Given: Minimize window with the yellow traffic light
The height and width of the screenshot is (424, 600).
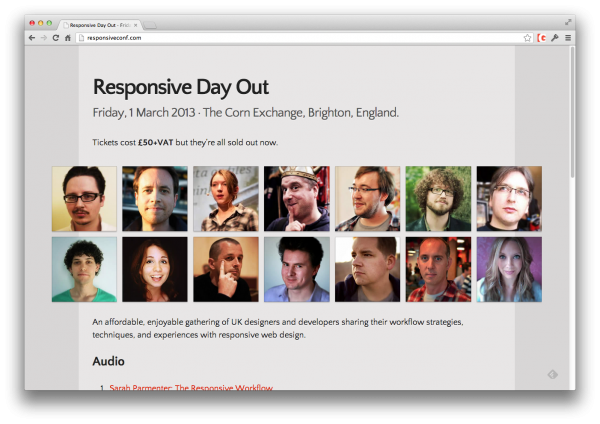Looking at the screenshot, I should pyautogui.click(x=41, y=23).
